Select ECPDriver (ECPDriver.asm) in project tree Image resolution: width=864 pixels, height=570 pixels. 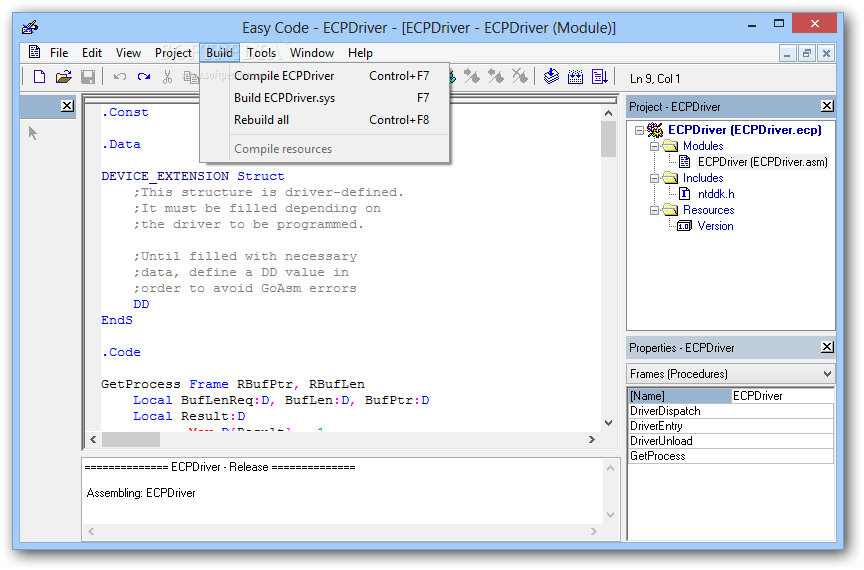763,162
